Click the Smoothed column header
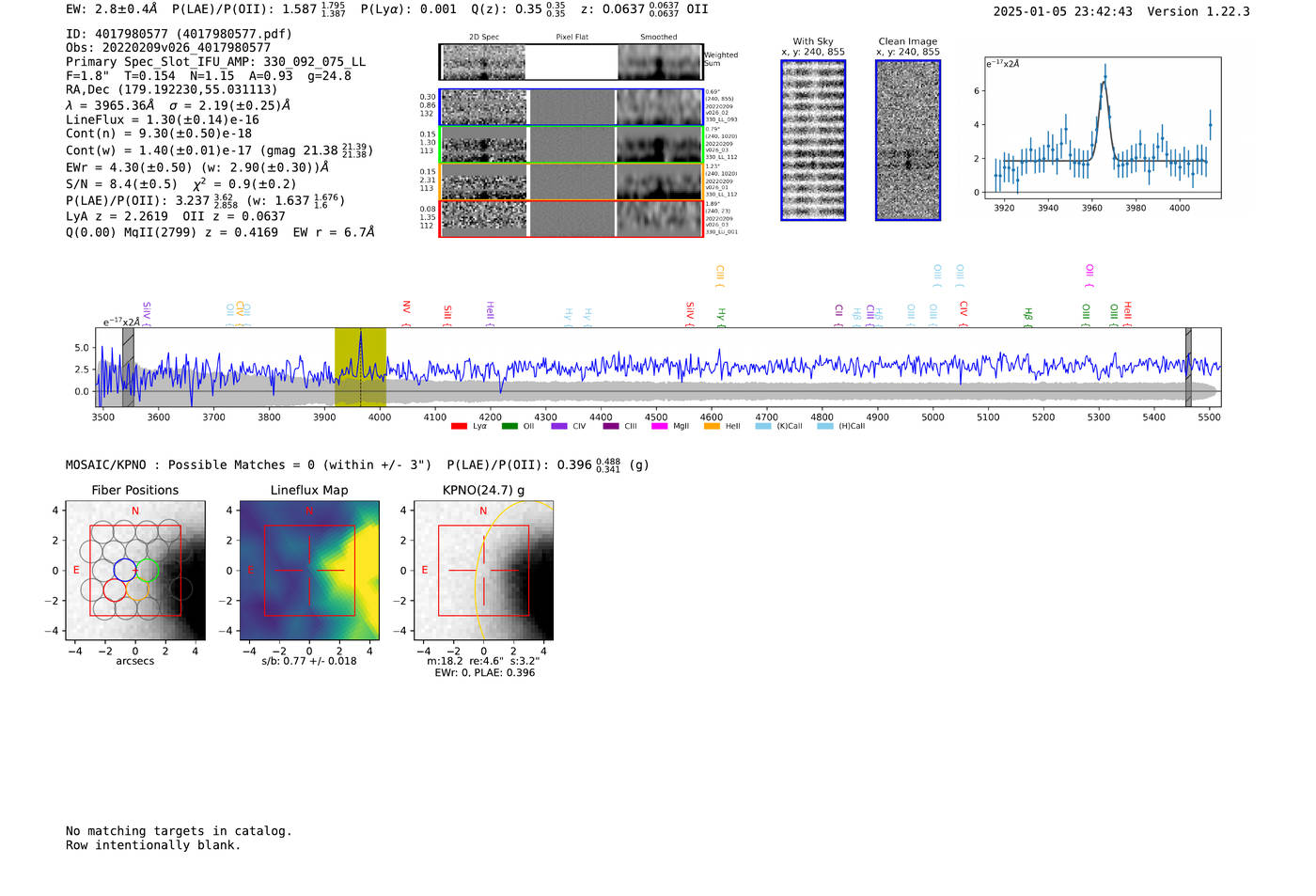The height and width of the screenshot is (896, 1316). (658, 38)
